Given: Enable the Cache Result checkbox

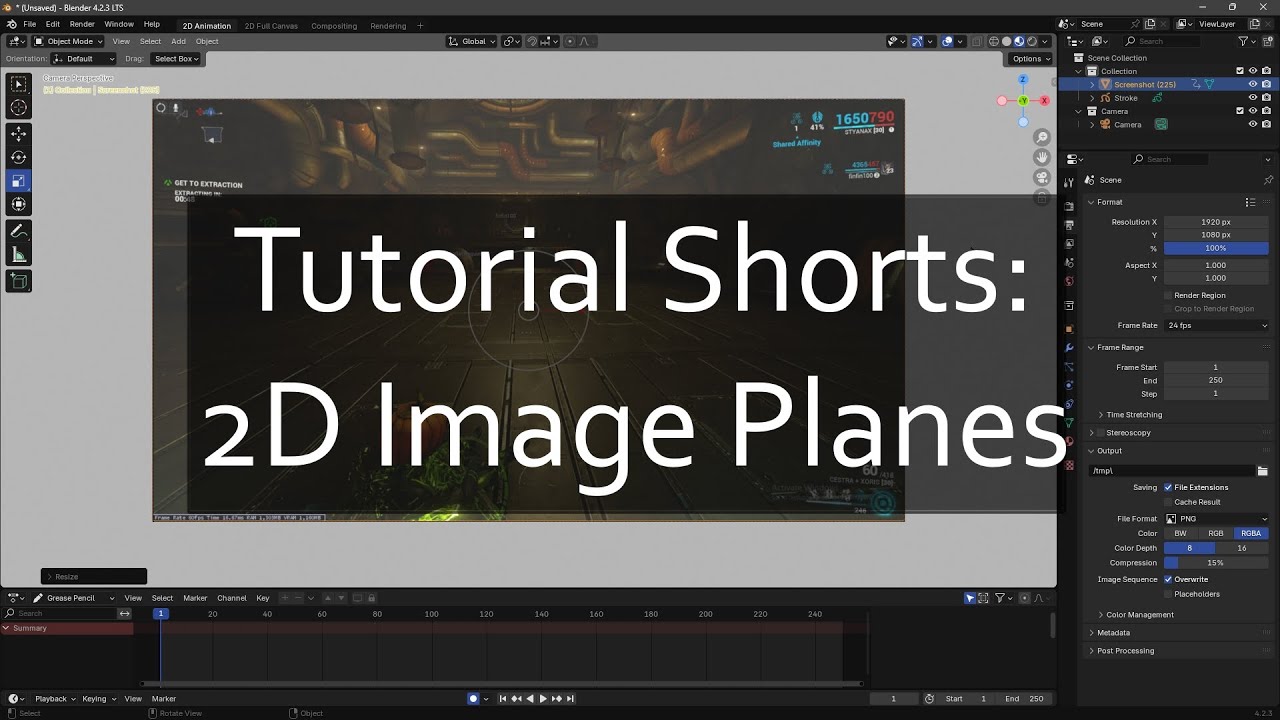Looking at the screenshot, I should pos(1168,502).
